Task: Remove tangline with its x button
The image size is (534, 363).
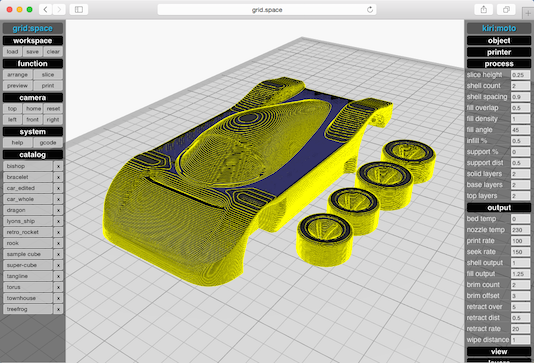Action: pyautogui.click(x=58, y=276)
